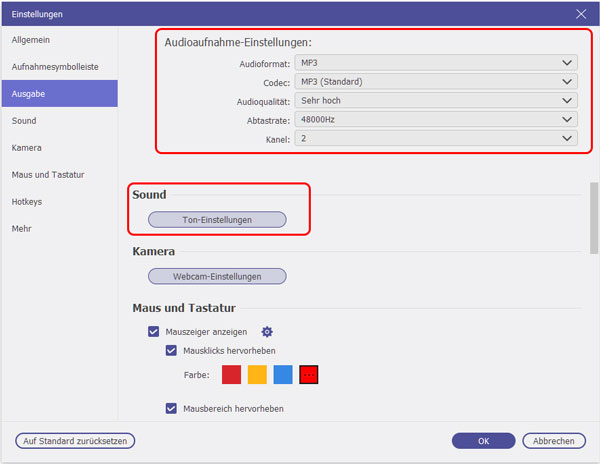
Task: Expand Audioqualität Sehr hoch dropdown
Action: point(436,101)
